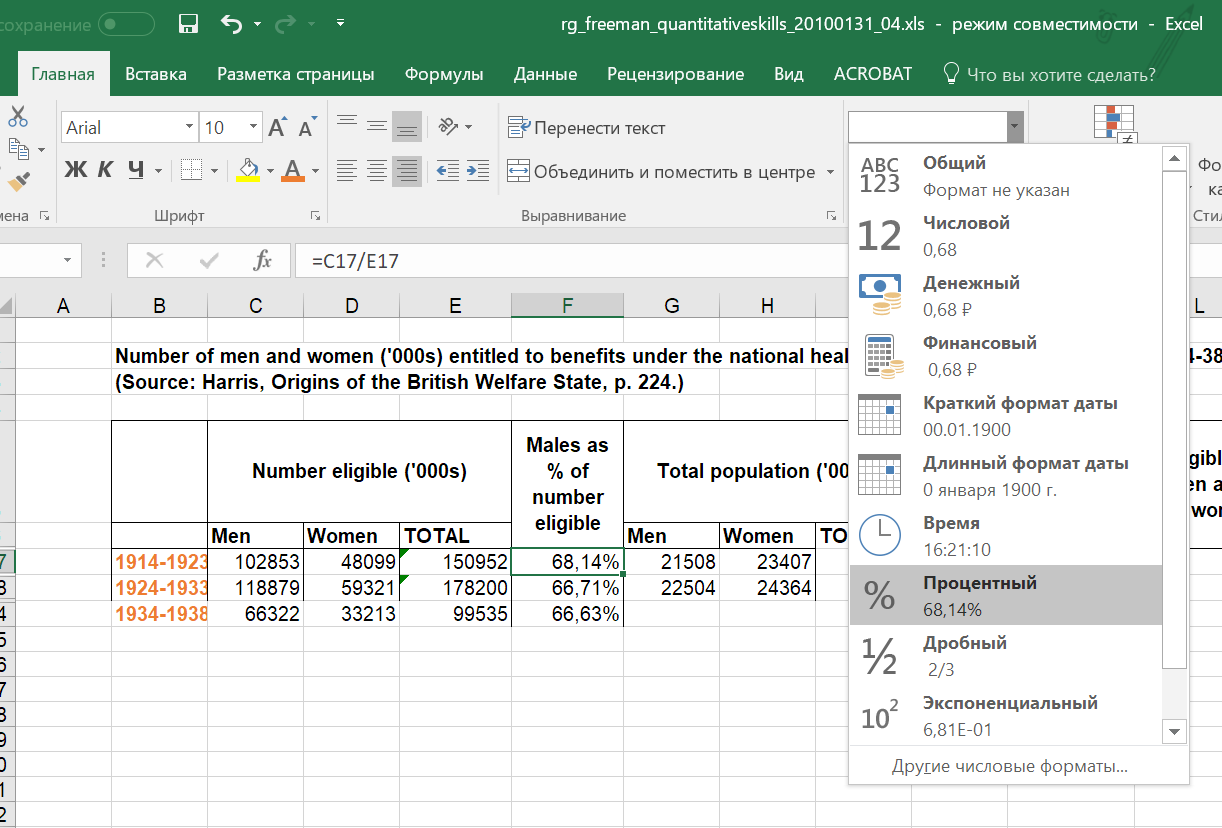Click Другие числовые форматы link
Image resolution: width=1222 pixels, height=828 pixels.
click(x=1009, y=767)
